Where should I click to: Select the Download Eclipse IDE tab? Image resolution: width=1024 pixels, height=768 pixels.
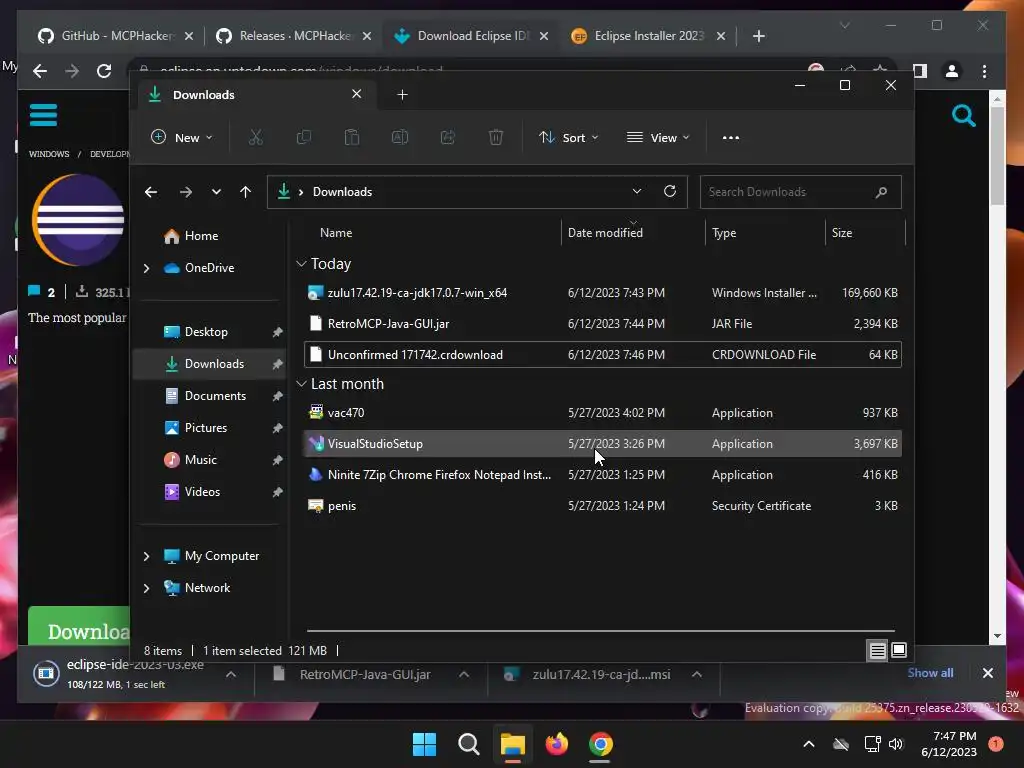click(470, 36)
